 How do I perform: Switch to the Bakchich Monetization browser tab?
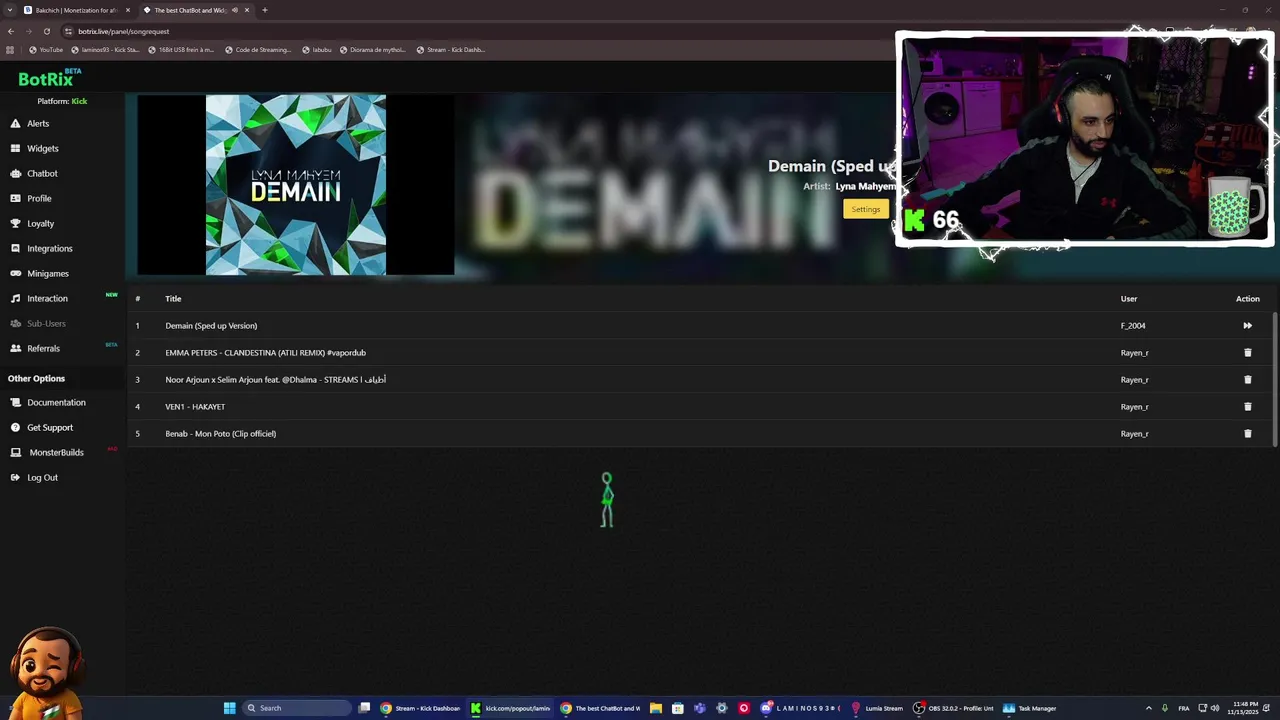76,10
